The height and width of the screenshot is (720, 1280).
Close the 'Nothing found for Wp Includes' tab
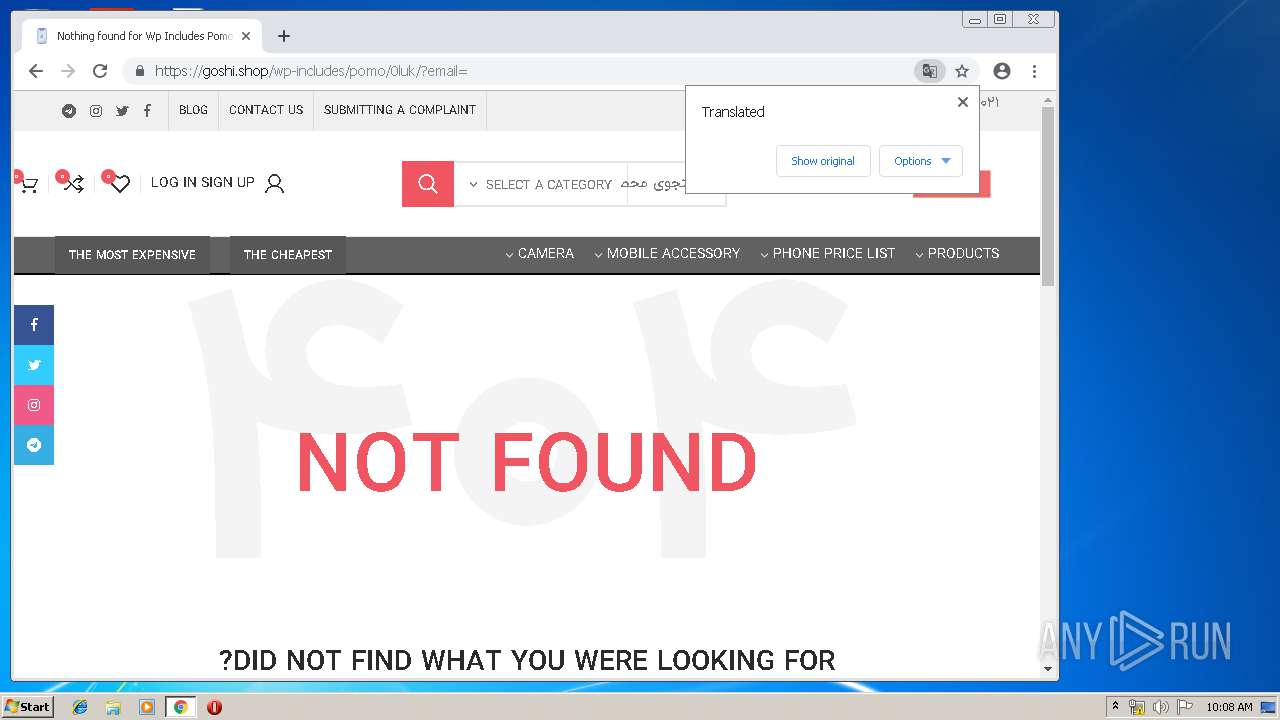click(x=246, y=36)
